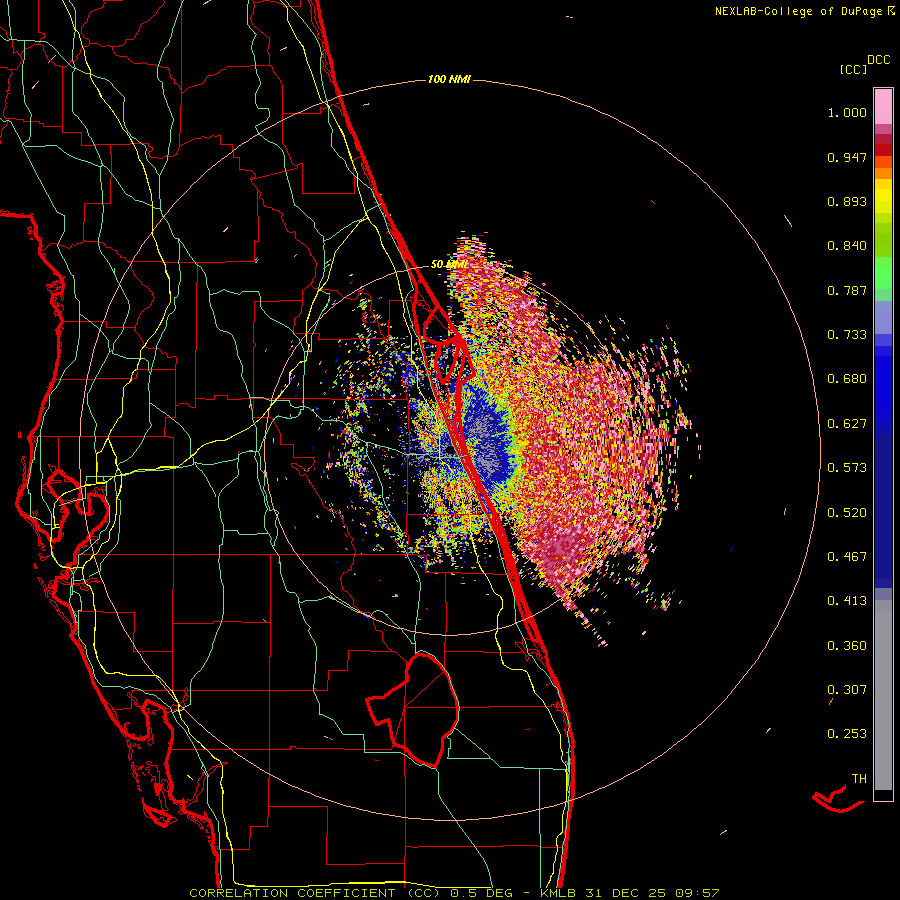900x900 pixels.
Task: Click the NEXLAB-College of DuPage label
Action: click(x=798, y=11)
